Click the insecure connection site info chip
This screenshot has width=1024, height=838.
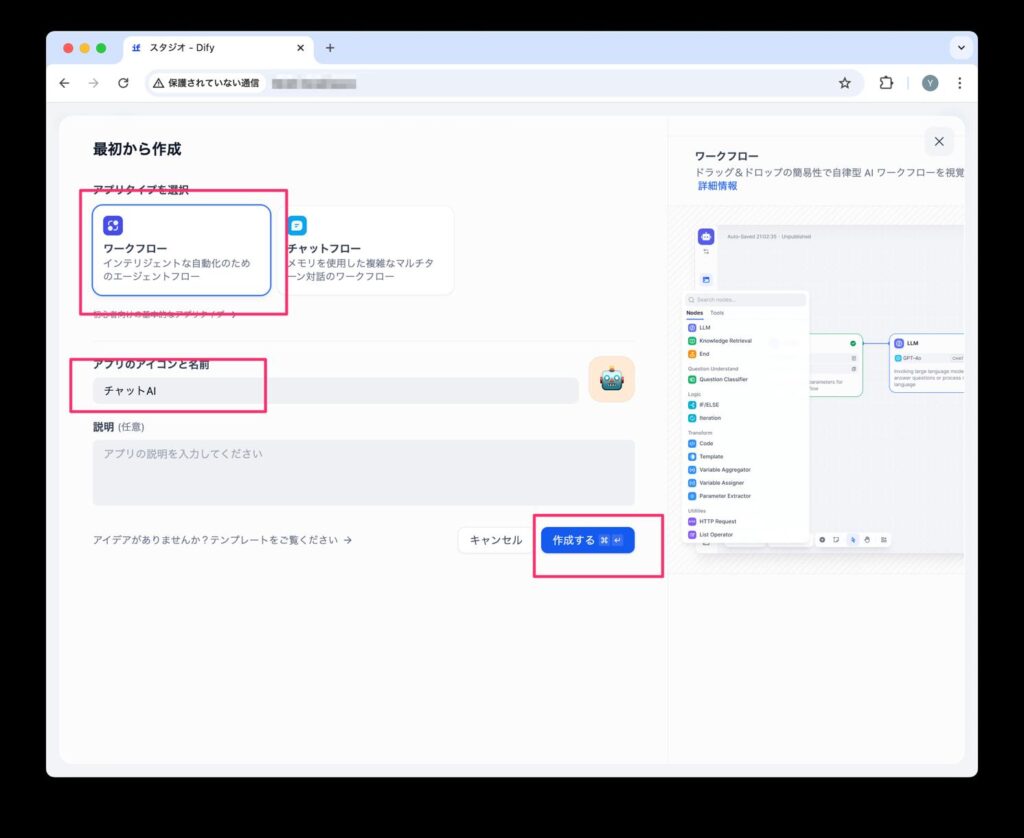click(x=205, y=83)
